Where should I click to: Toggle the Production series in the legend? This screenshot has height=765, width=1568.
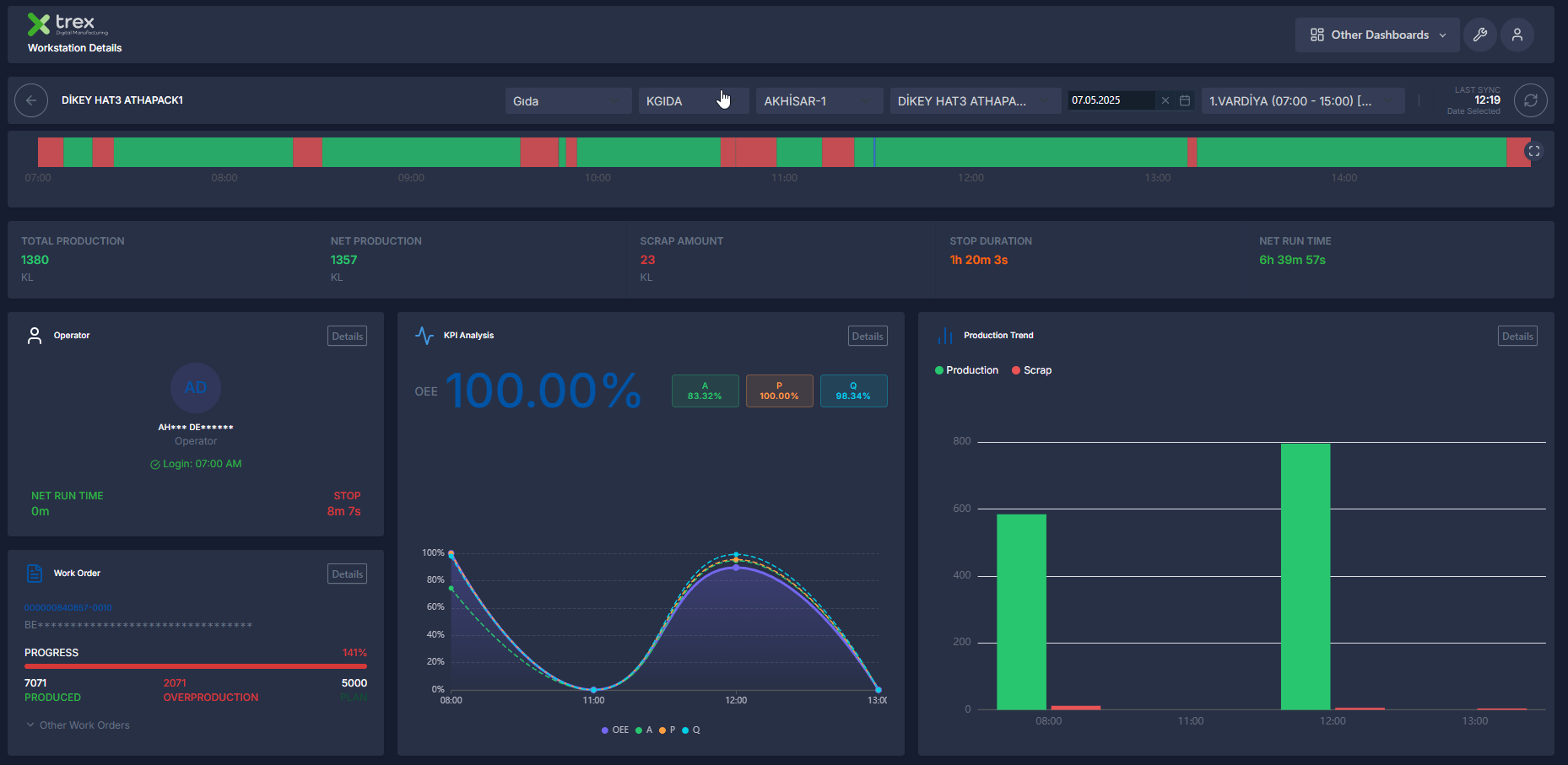(966, 370)
